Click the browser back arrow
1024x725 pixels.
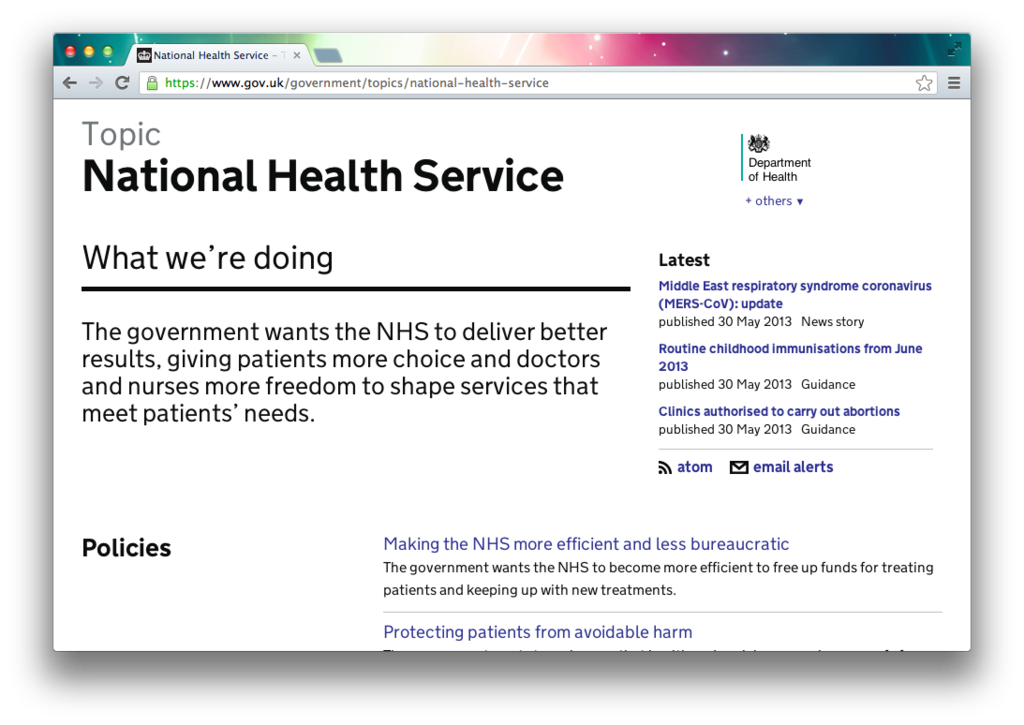click(x=70, y=83)
